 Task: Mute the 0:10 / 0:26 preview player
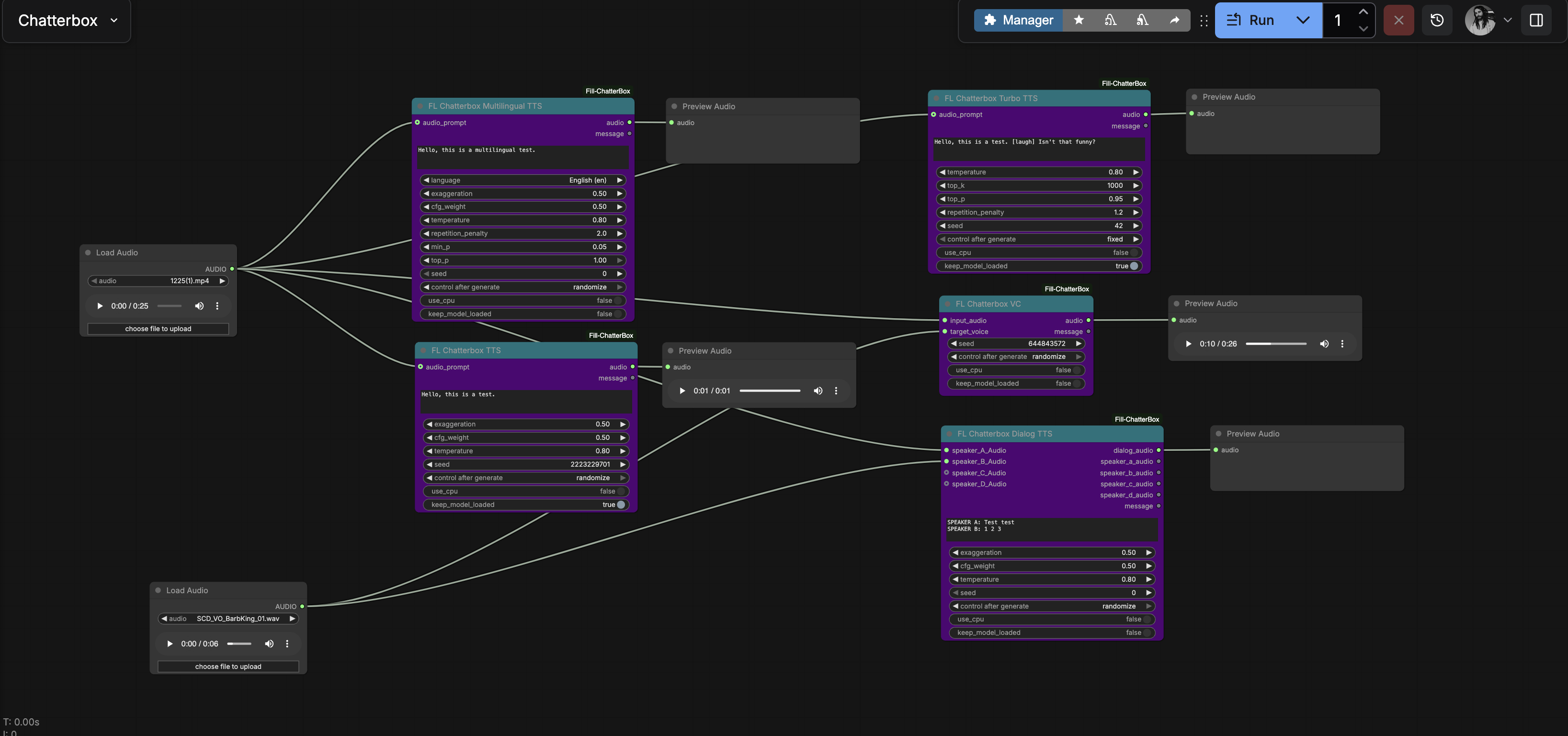pos(1324,344)
